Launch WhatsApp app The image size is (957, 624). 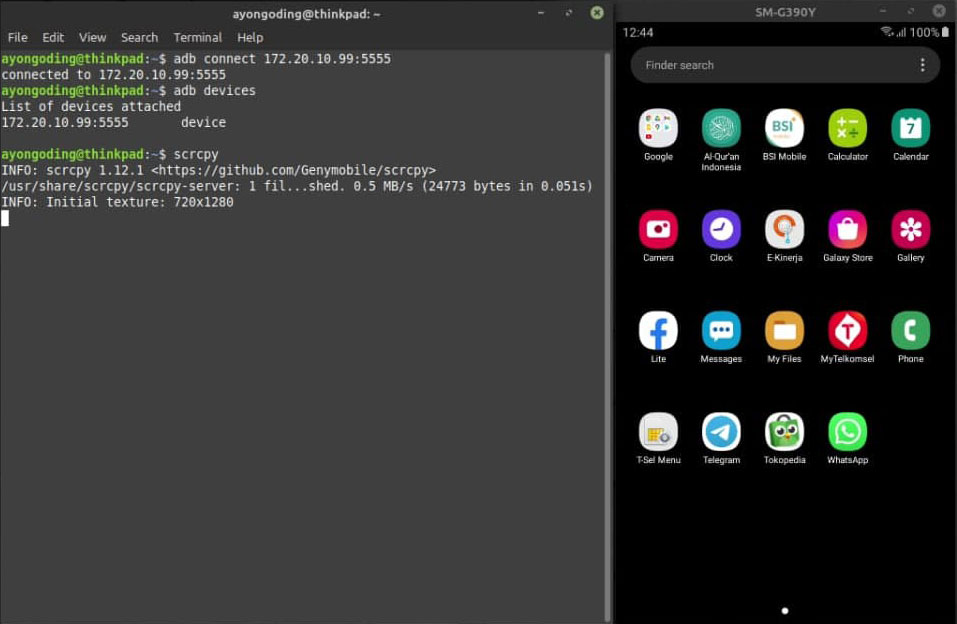[x=847, y=432]
